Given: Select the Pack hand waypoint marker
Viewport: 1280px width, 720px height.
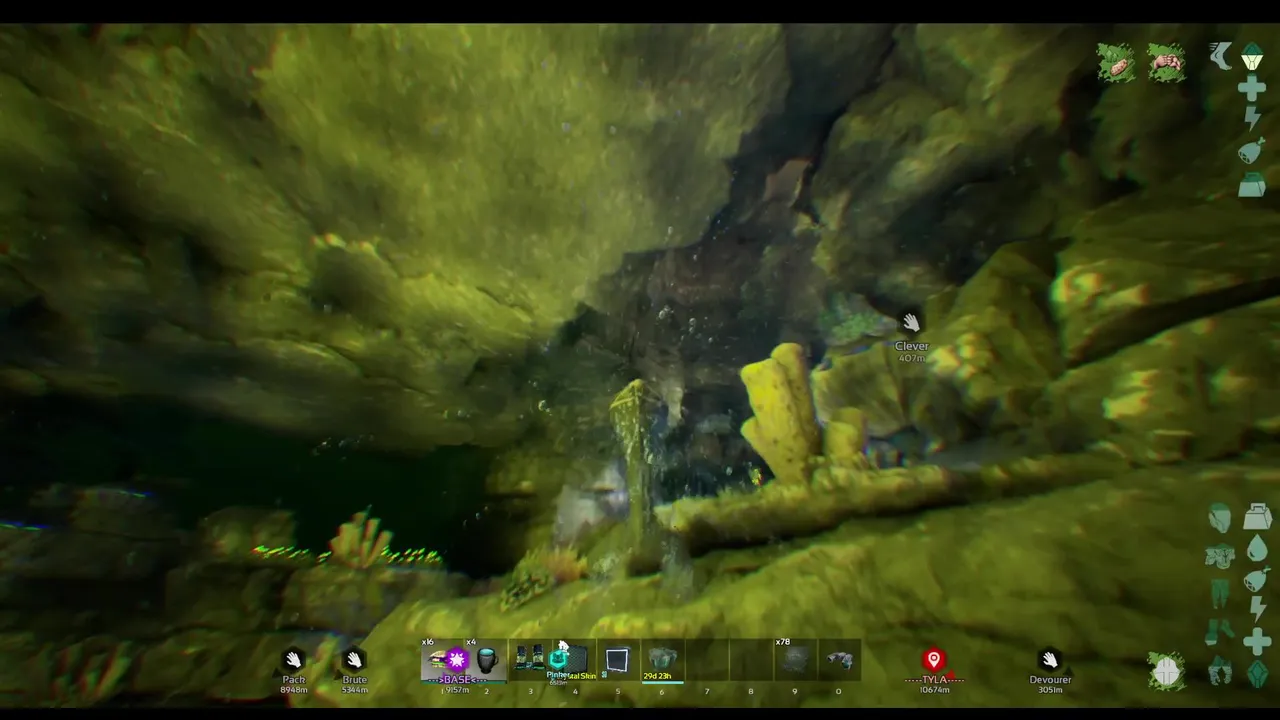Looking at the screenshot, I should pos(293,660).
